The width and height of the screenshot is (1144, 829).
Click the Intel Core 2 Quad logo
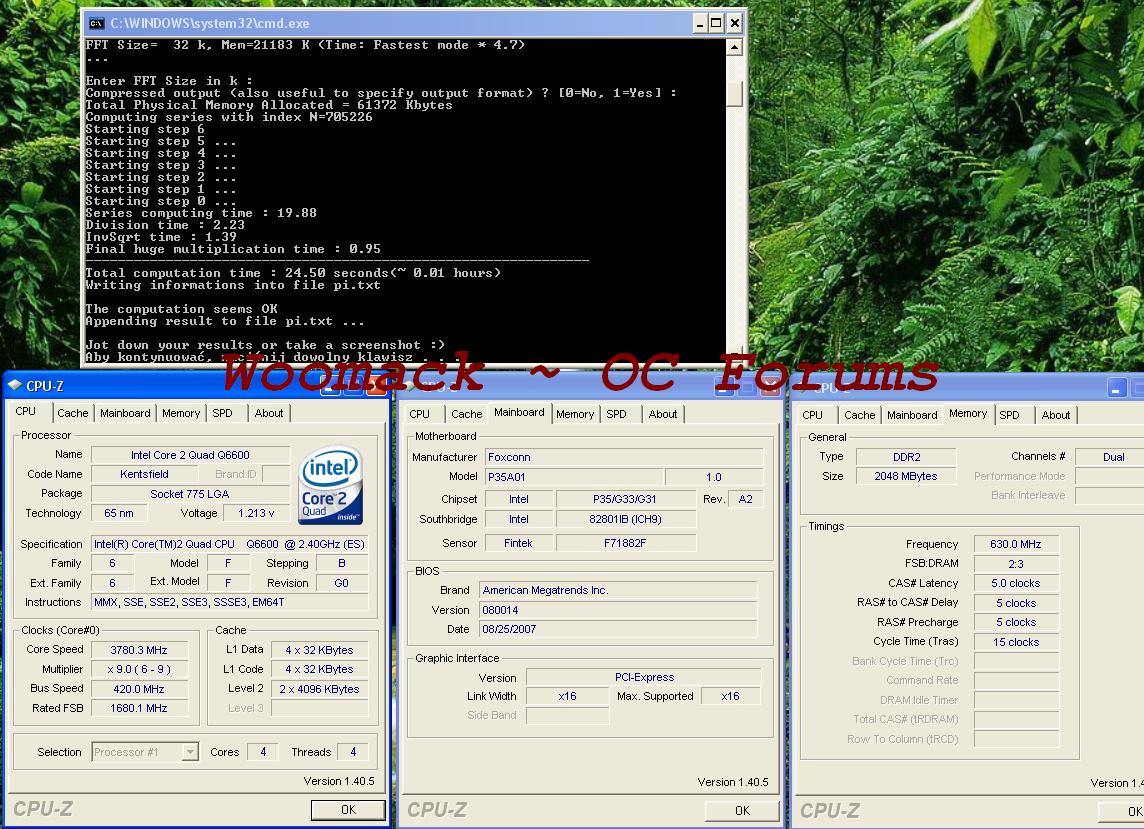331,485
